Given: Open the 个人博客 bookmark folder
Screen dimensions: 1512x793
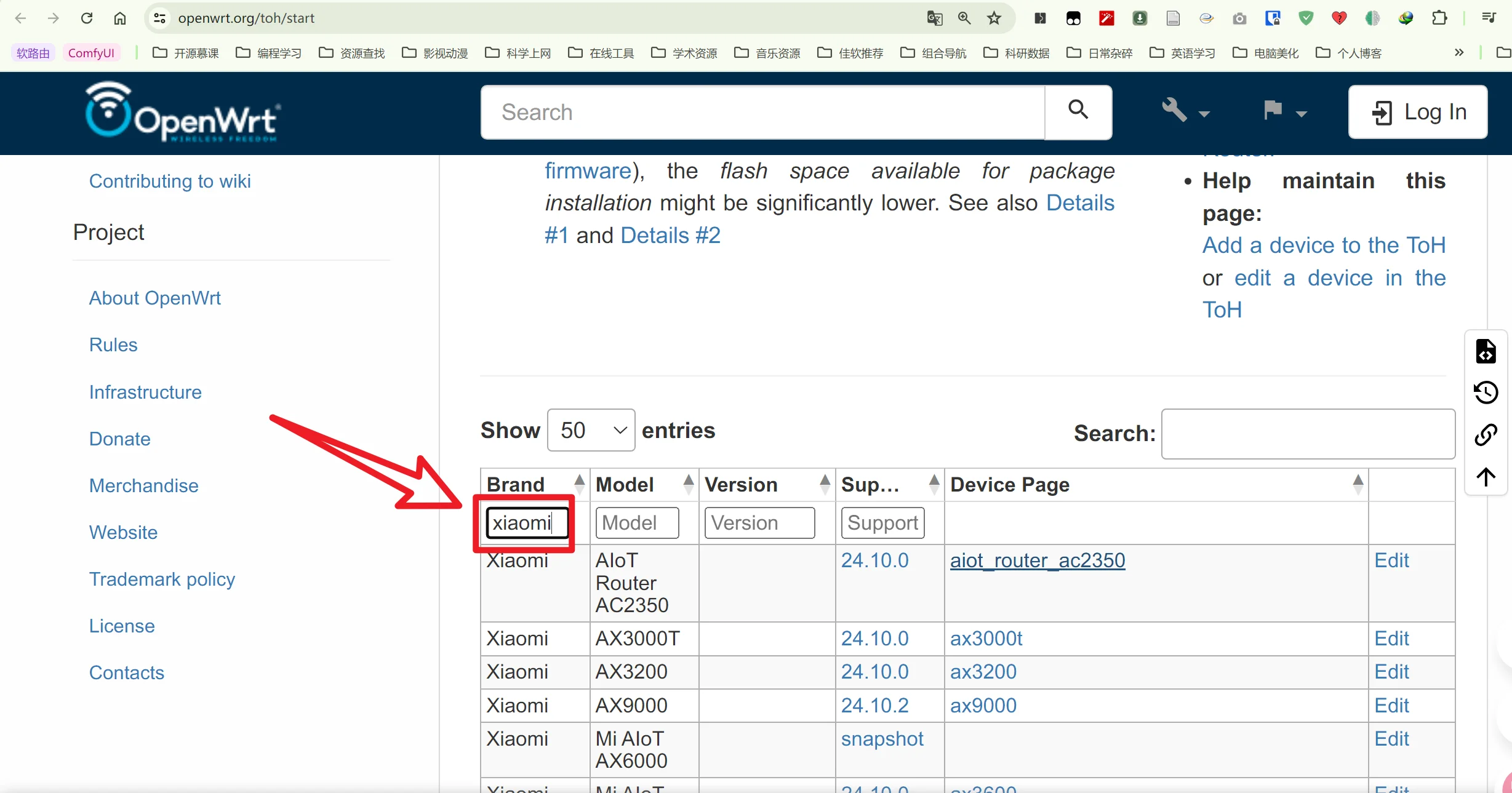Looking at the screenshot, I should (x=1349, y=53).
